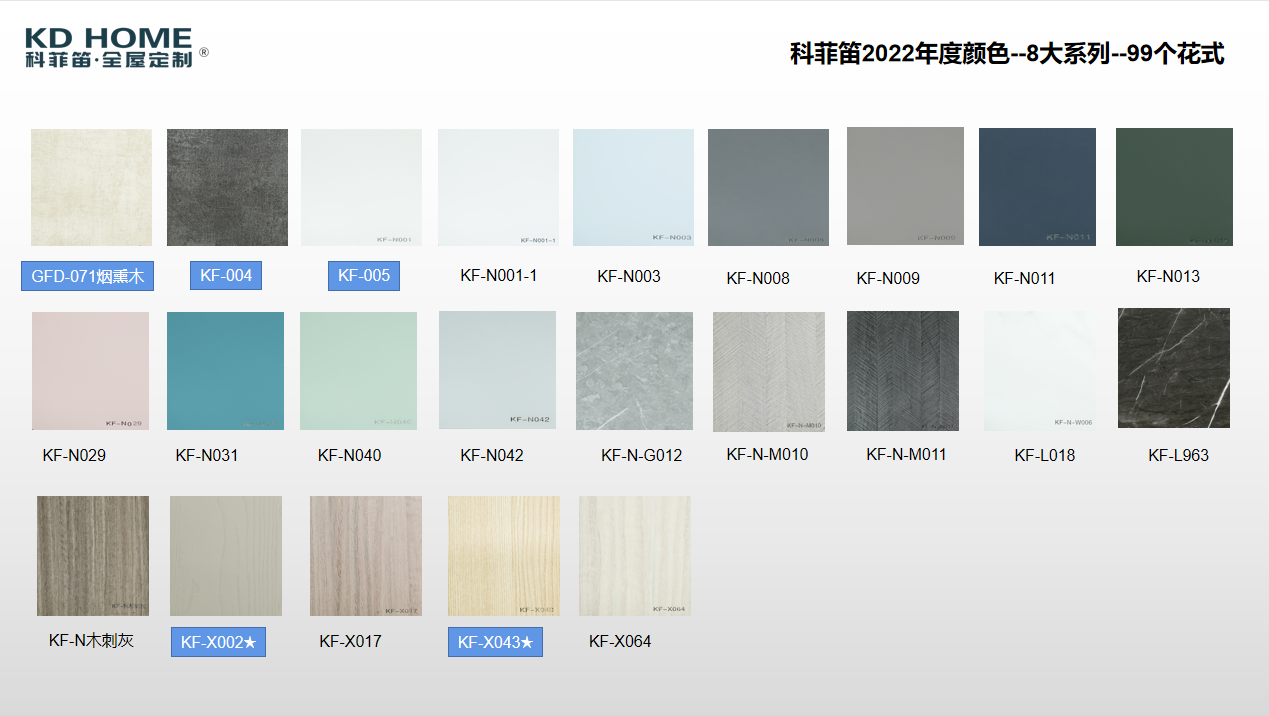Select the slate gray swatch above KF-N008
The width and height of the screenshot is (1269, 716).
(768, 187)
